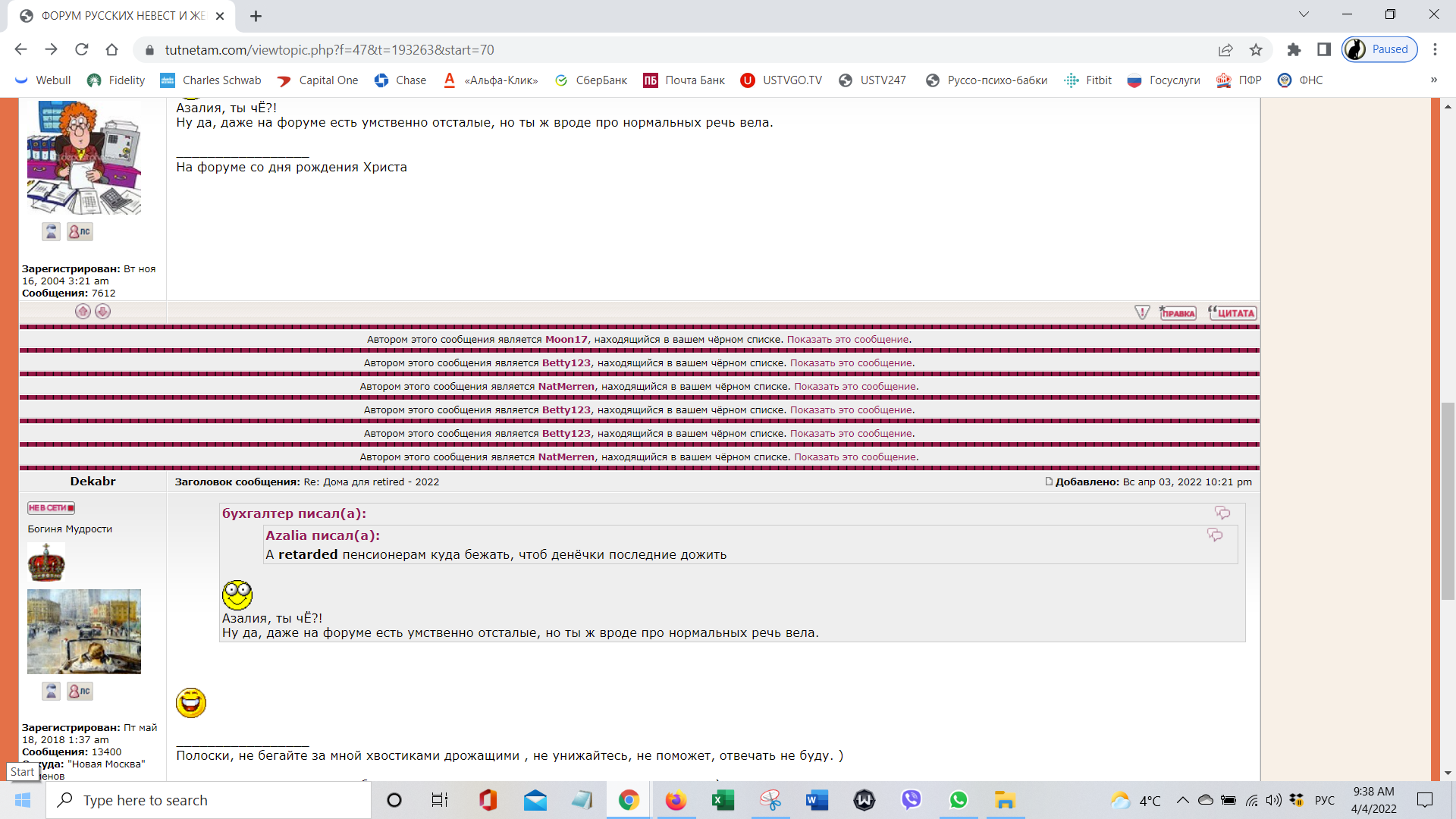The height and width of the screenshot is (819, 1456).
Task: Click Moon17 username link
Action: point(566,340)
